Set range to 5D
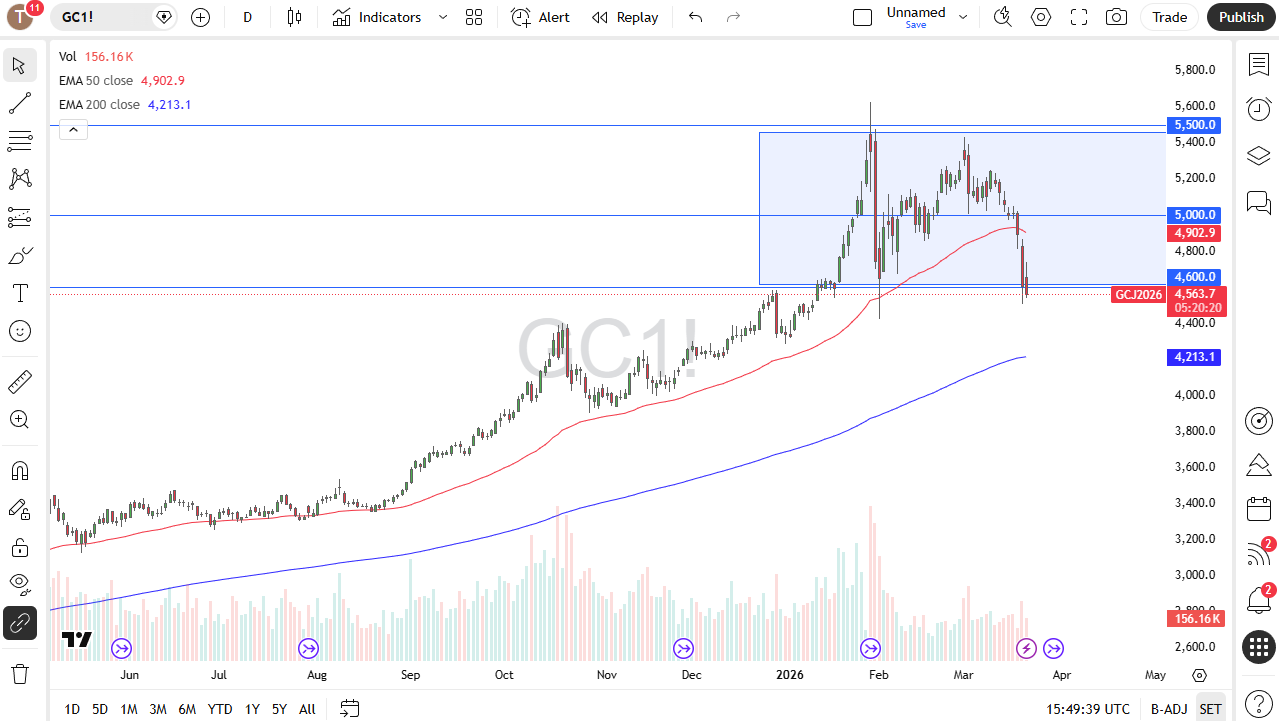 (x=100, y=709)
